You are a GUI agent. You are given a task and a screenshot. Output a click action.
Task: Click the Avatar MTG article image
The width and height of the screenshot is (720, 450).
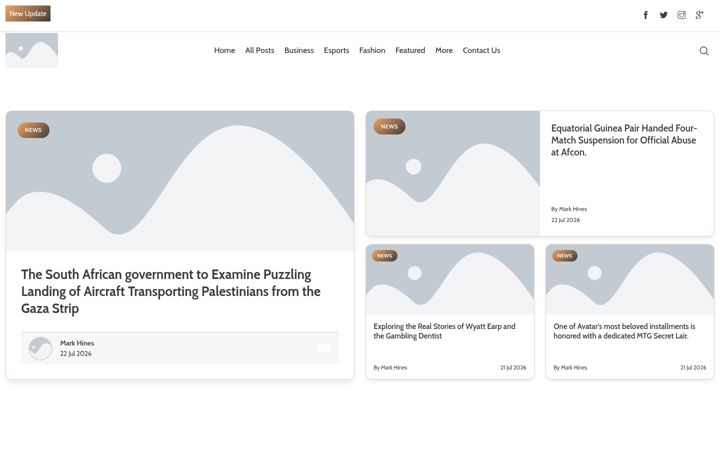click(x=630, y=280)
